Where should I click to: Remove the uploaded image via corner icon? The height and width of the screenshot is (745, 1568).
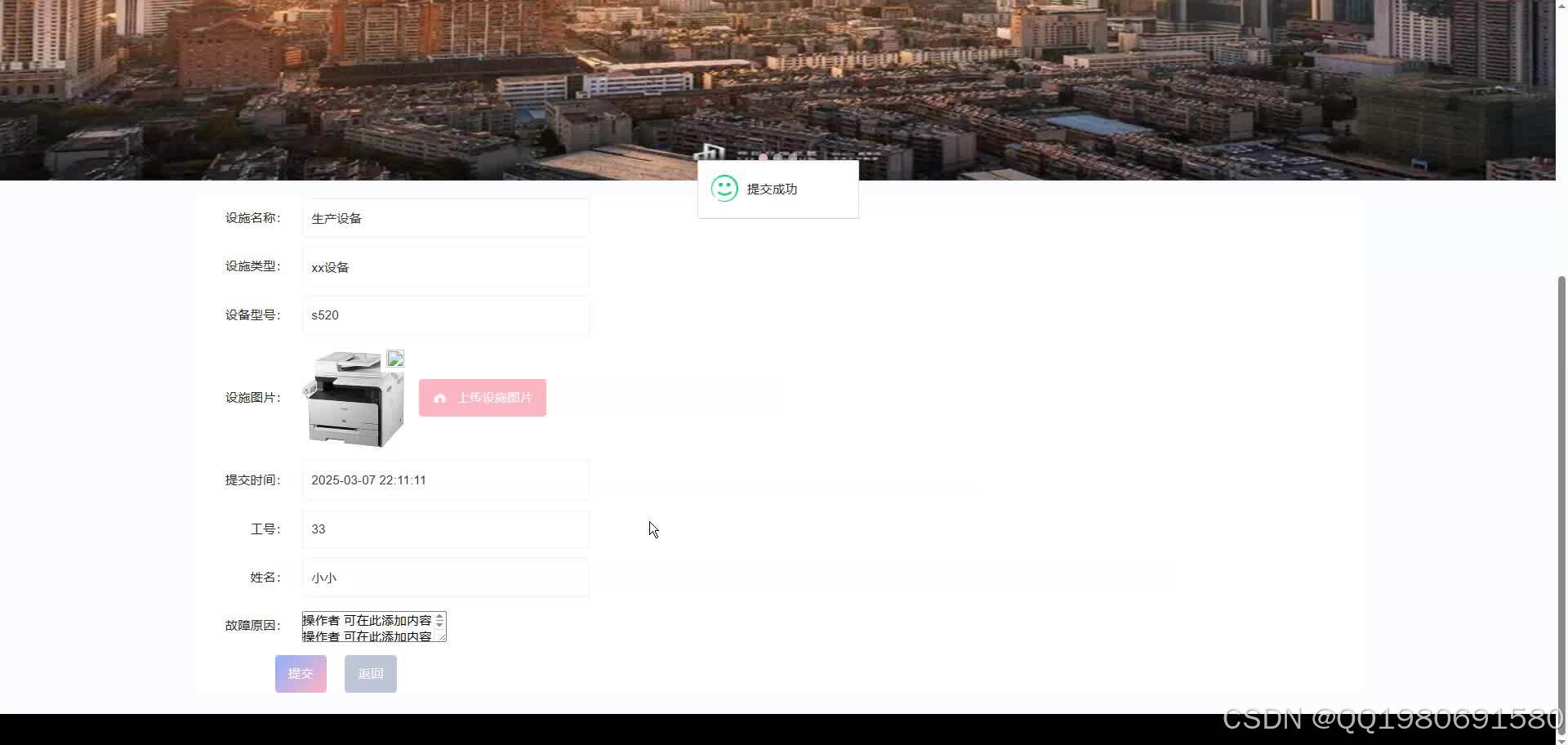pos(395,359)
